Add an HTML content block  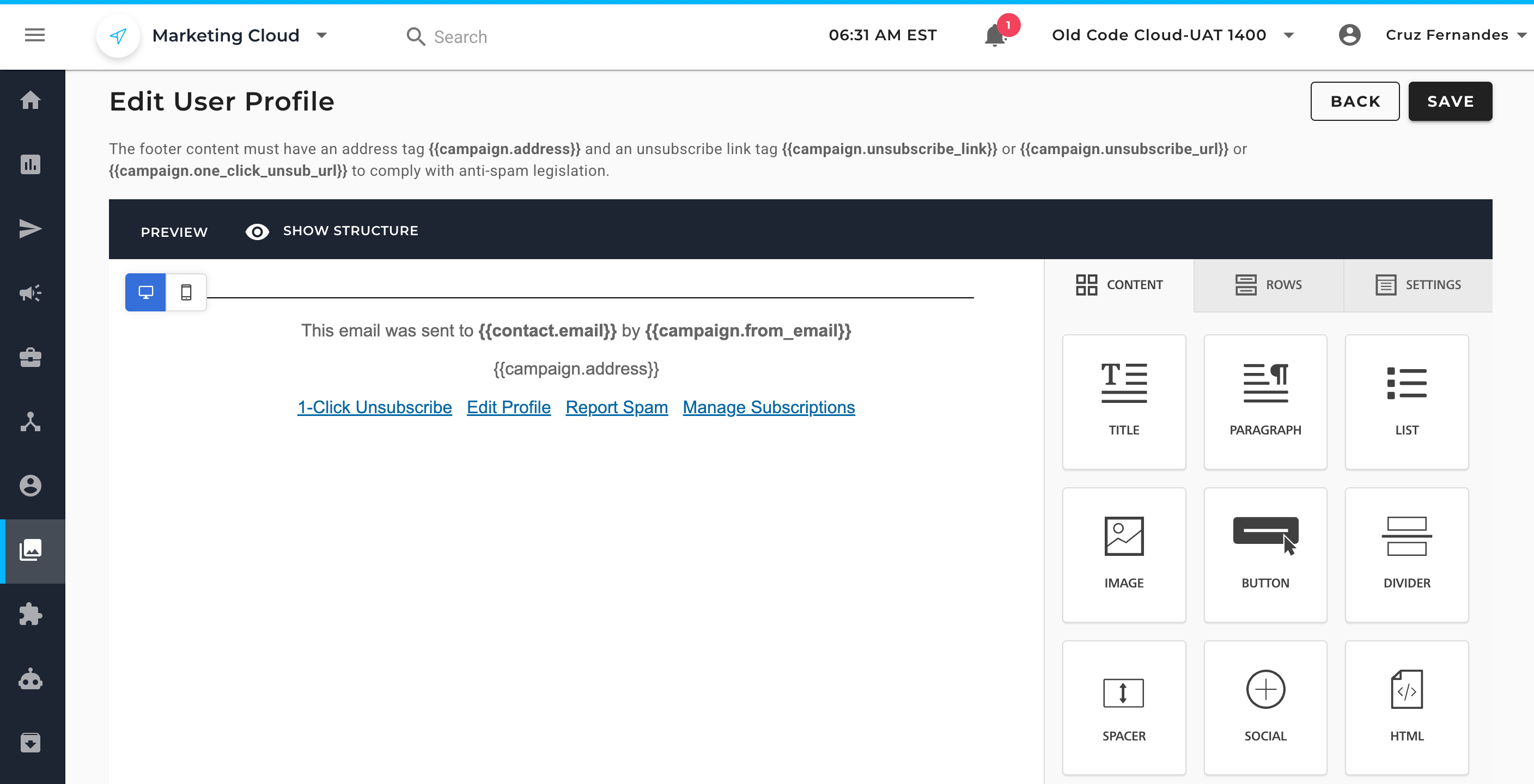[1406, 707]
